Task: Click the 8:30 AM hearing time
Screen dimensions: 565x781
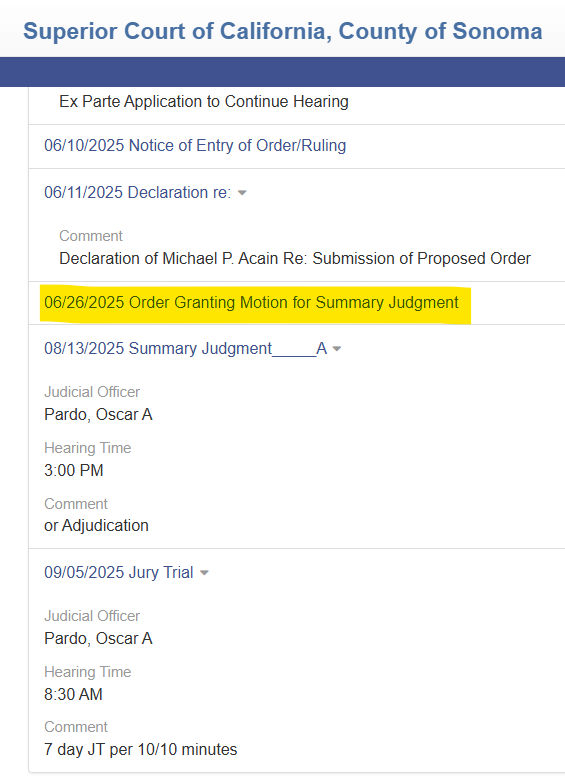Action: pyautogui.click(x=73, y=694)
